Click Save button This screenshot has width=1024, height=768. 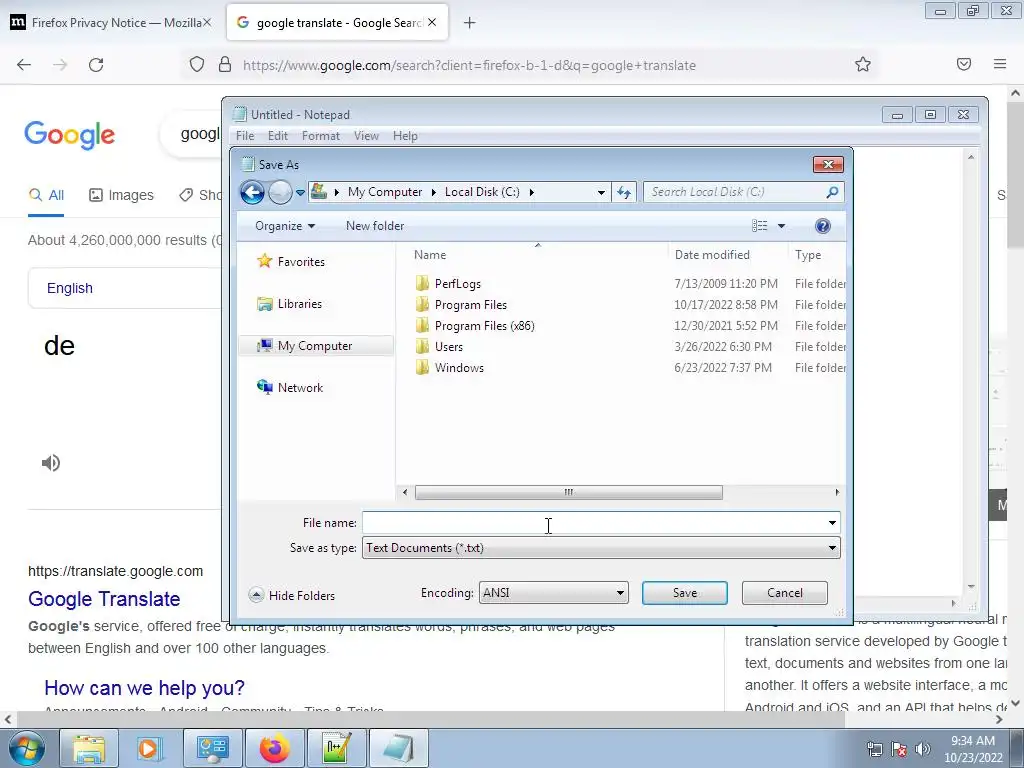[x=684, y=593]
